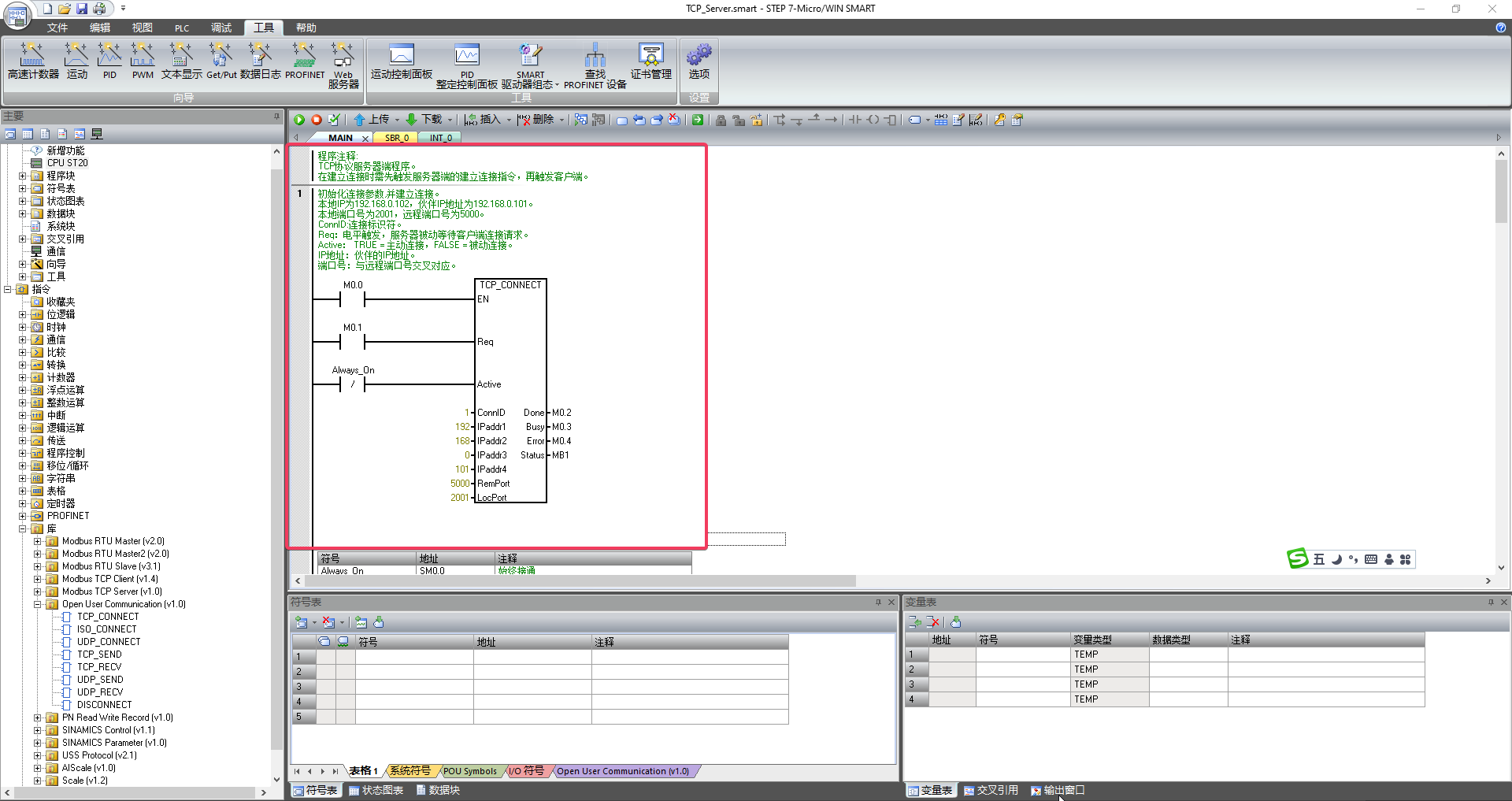
Task: Click the first symbol cell in 符号表 row 1
Action: (414, 656)
